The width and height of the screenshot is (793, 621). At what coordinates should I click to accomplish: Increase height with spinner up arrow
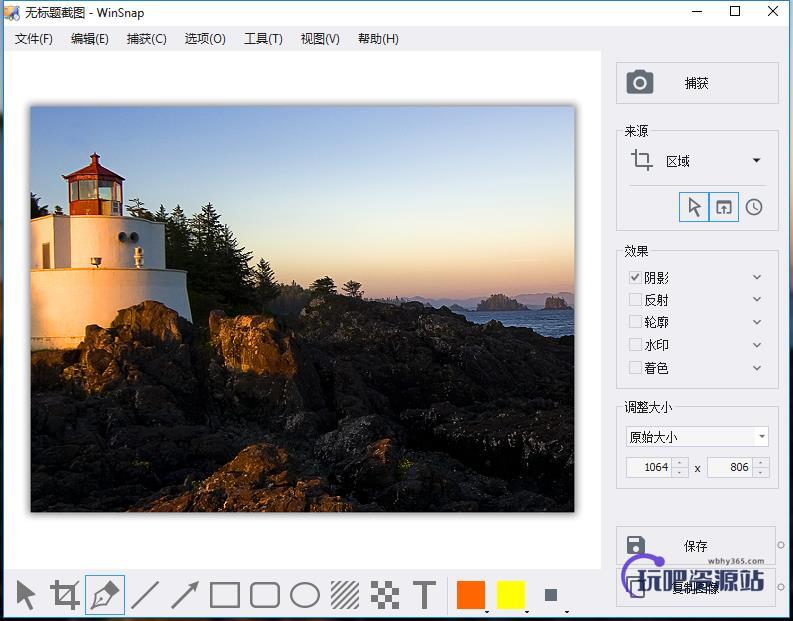coord(761,462)
